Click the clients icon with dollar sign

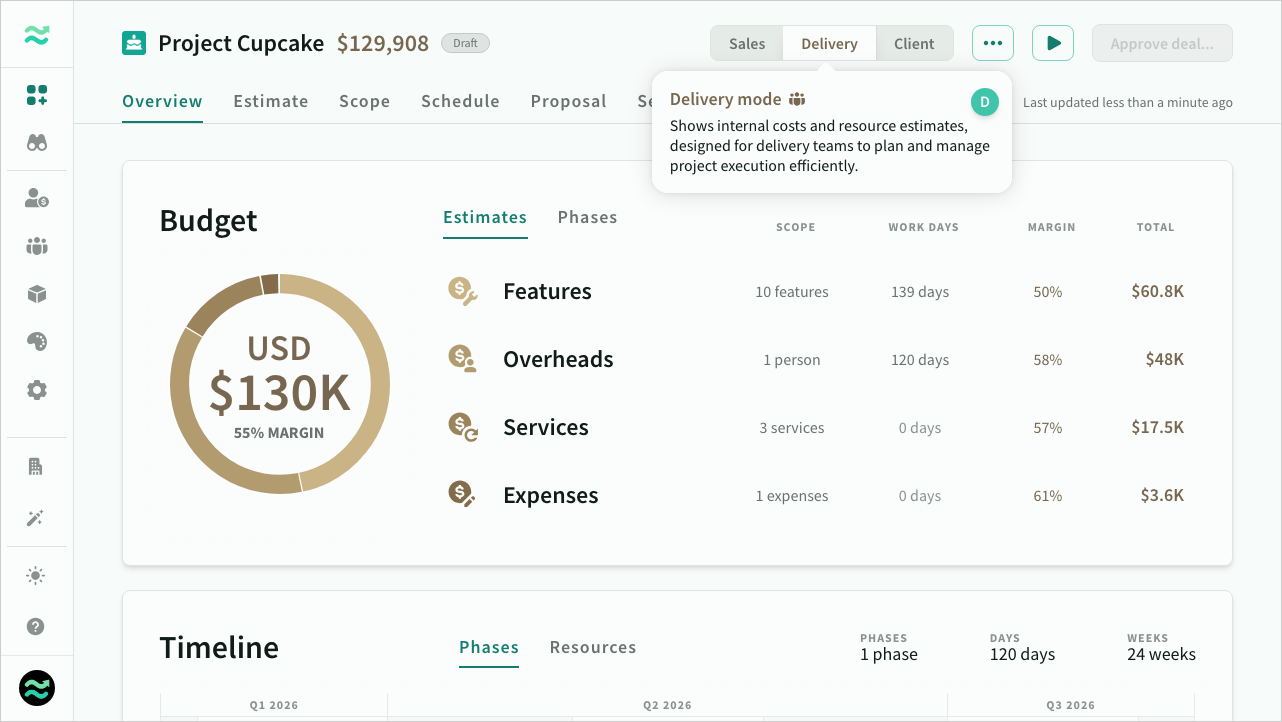coord(36,198)
